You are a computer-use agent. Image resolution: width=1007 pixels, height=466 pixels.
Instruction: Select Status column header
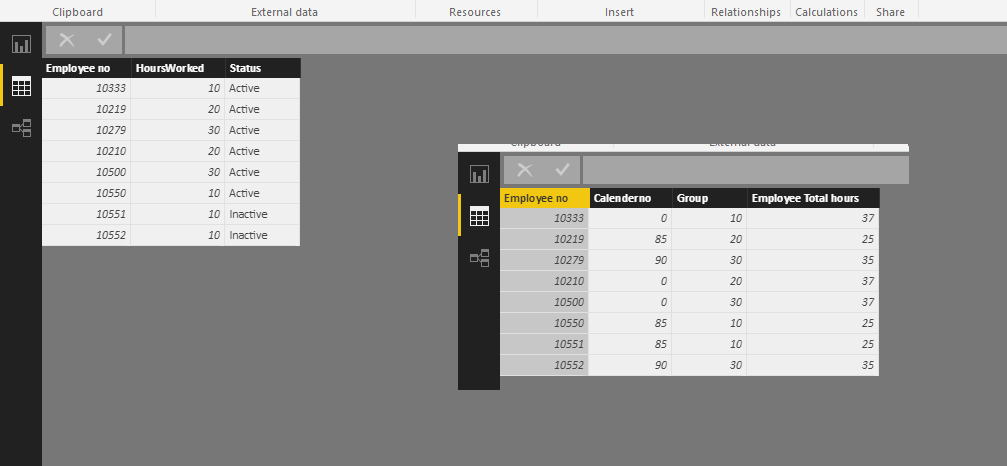click(263, 68)
